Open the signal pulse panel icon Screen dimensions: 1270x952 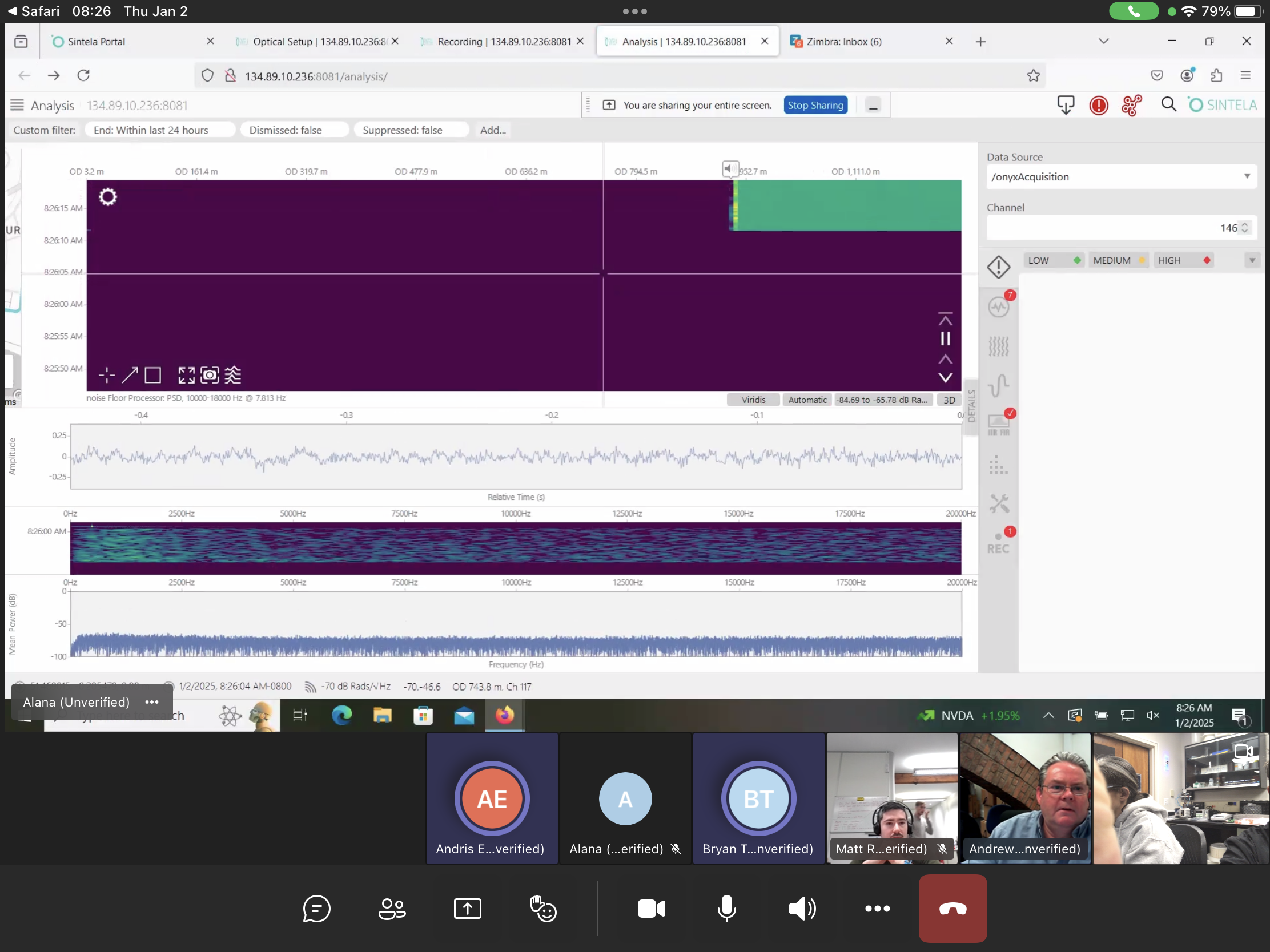pos(998,385)
